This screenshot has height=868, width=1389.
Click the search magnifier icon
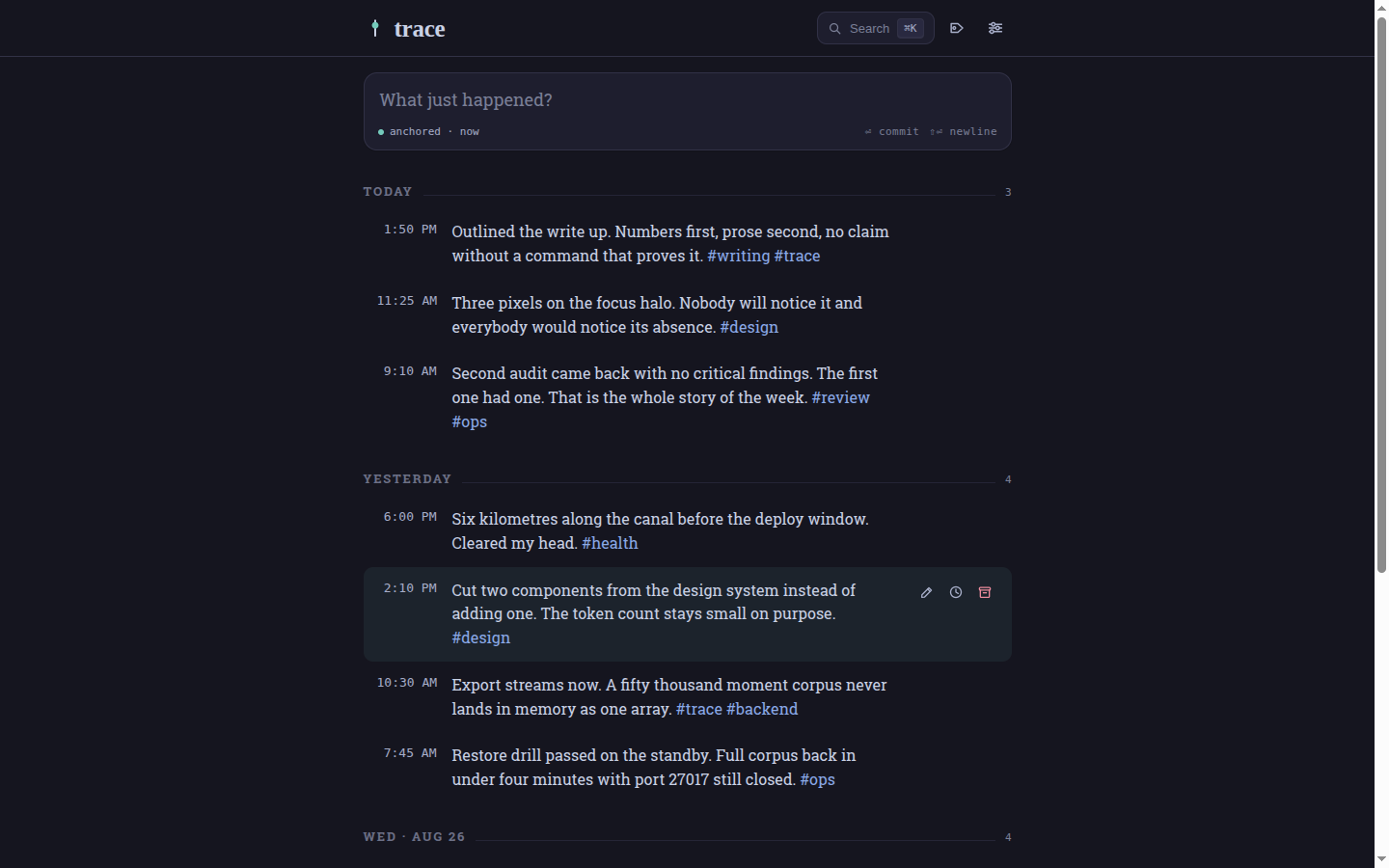(x=835, y=29)
